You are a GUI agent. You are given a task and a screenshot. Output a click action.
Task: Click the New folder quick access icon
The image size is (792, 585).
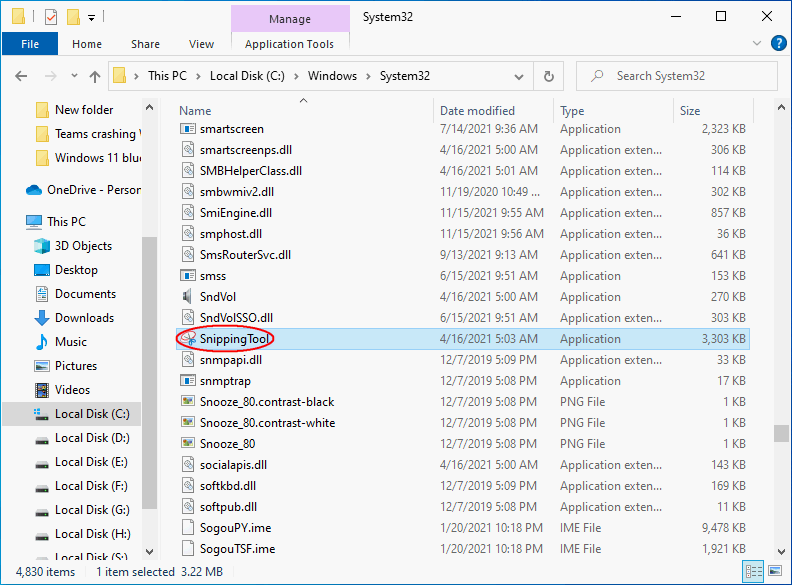[x=74, y=17]
